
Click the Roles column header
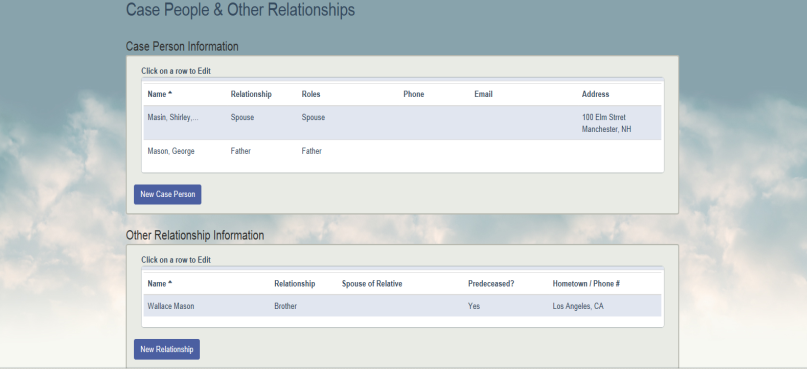tap(311, 94)
